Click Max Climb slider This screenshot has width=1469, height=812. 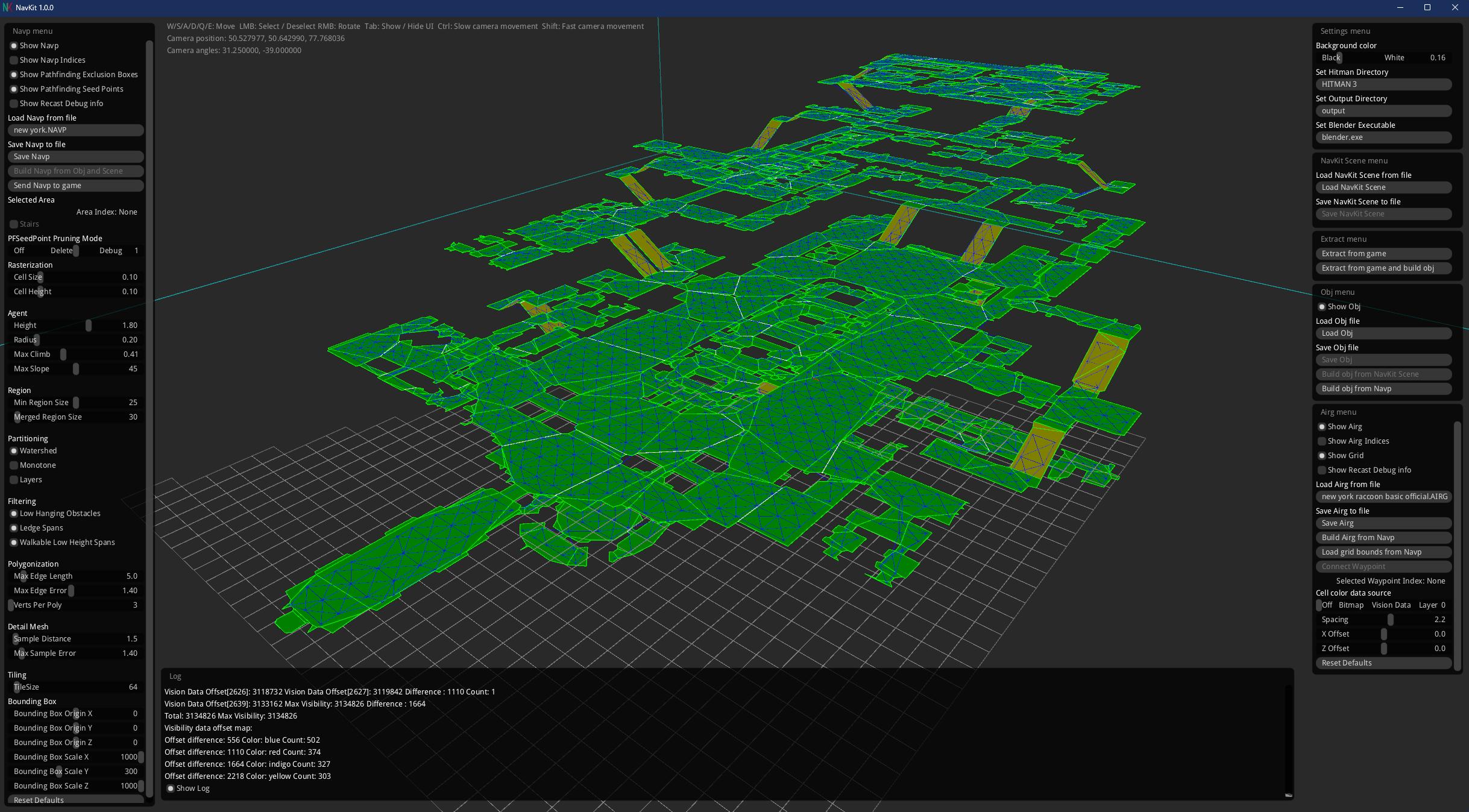point(75,354)
